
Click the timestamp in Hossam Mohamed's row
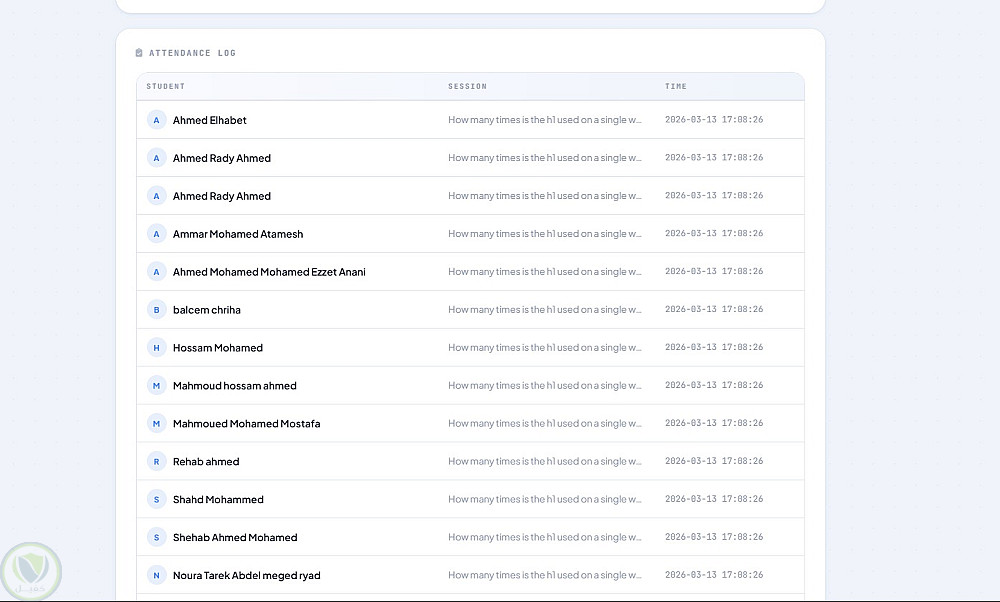point(714,348)
